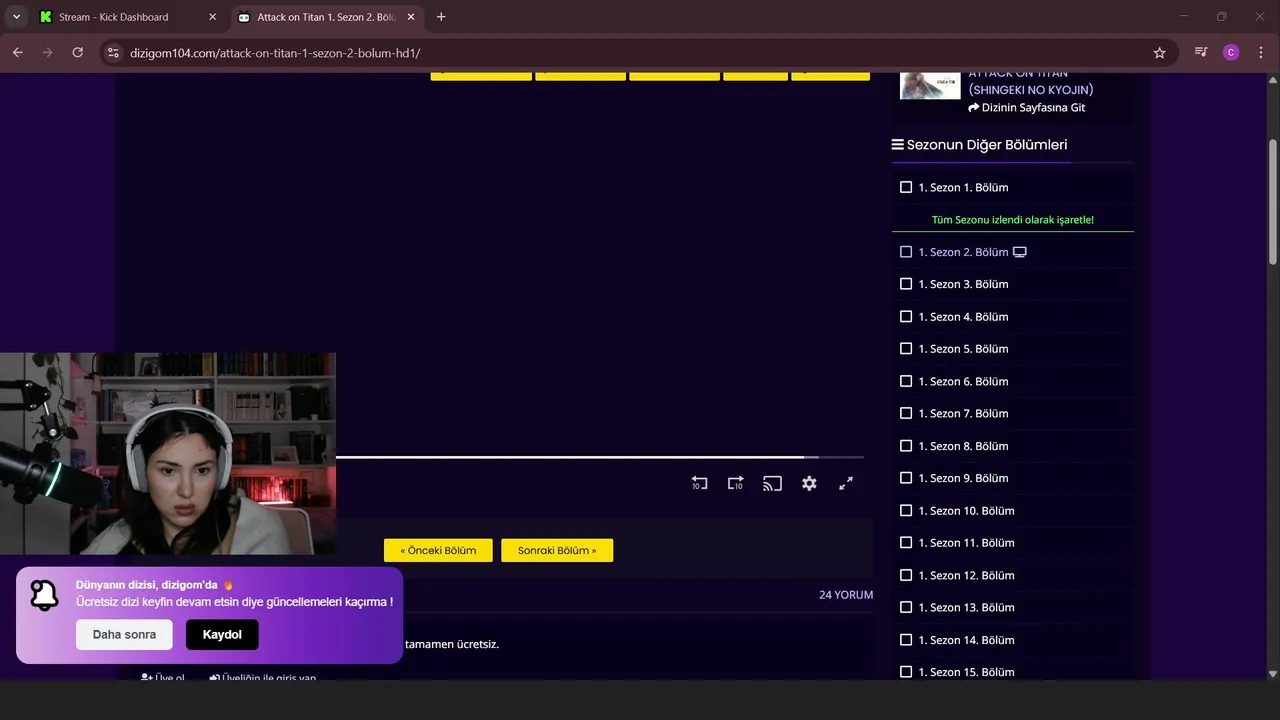Check the 1. Sezon 9. Bölüm box

point(906,478)
